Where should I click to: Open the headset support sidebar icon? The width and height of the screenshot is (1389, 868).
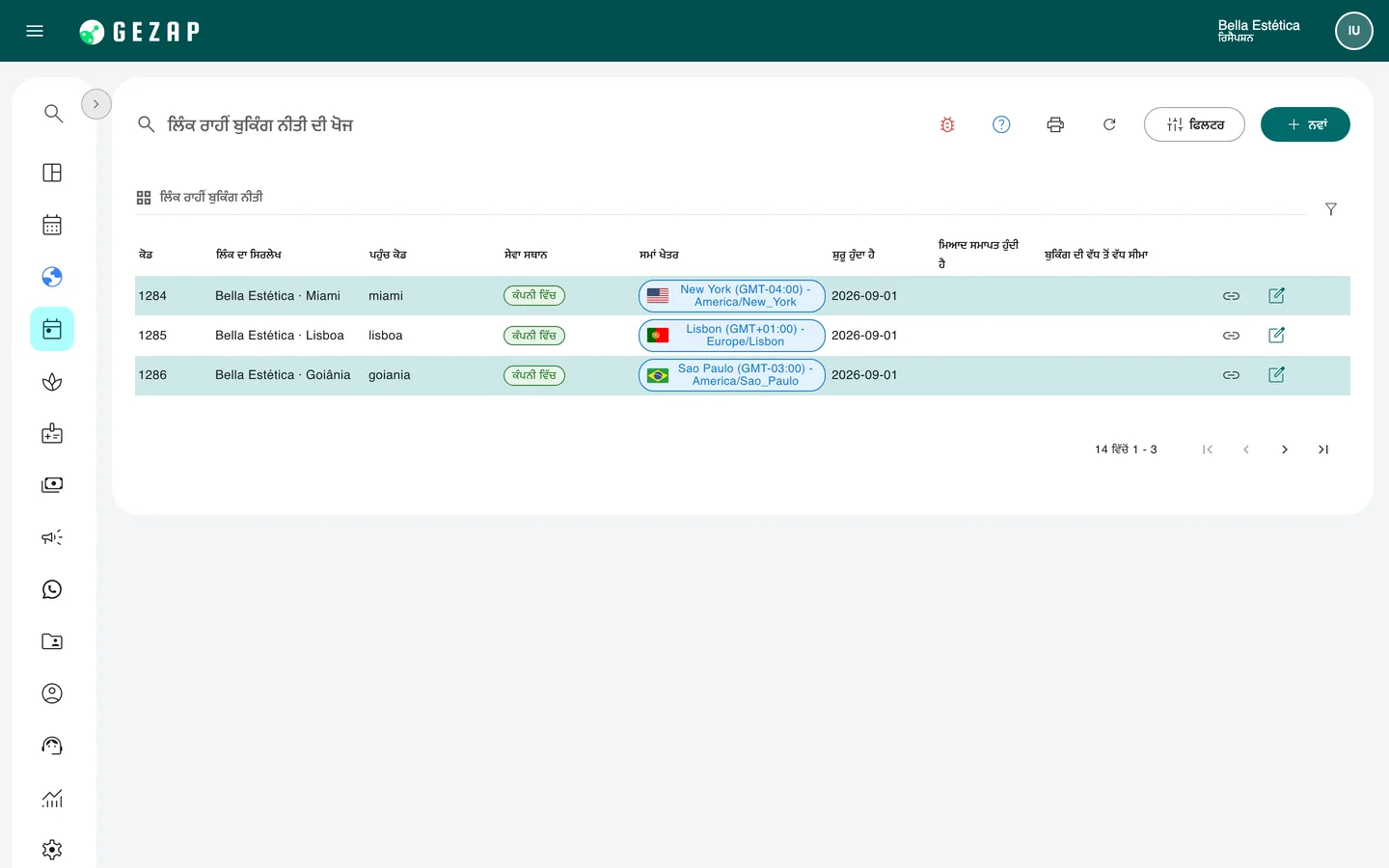[52, 746]
